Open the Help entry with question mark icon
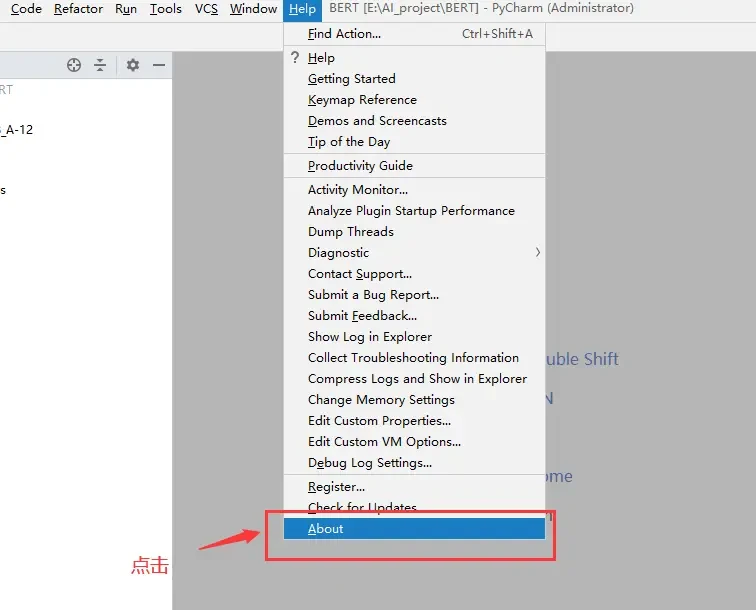This screenshot has height=610, width=756. pyautogui.click(x=321, y=58)
